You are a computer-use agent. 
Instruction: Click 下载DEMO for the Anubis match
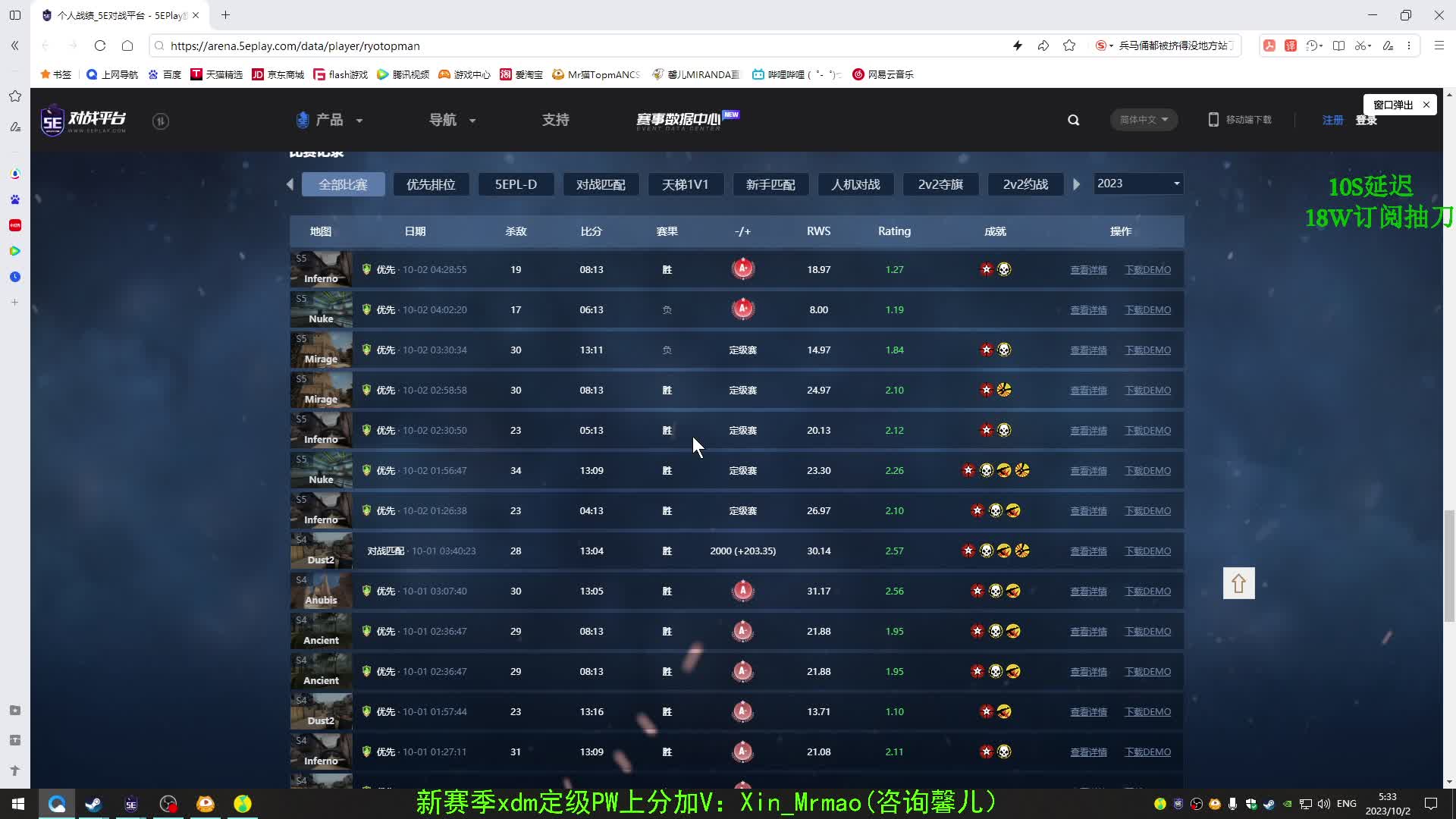tap(1147, 591)
